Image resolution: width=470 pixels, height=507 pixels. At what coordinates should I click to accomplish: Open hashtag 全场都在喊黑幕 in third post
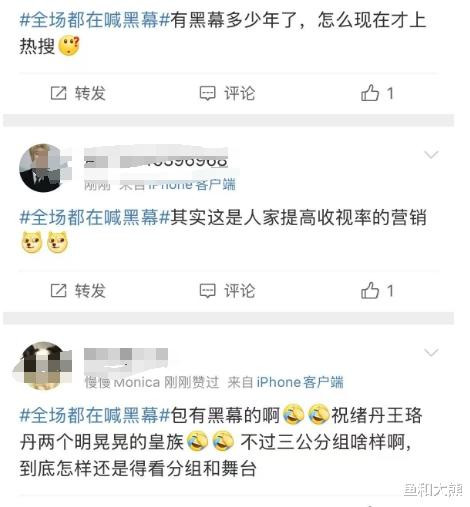95,415
